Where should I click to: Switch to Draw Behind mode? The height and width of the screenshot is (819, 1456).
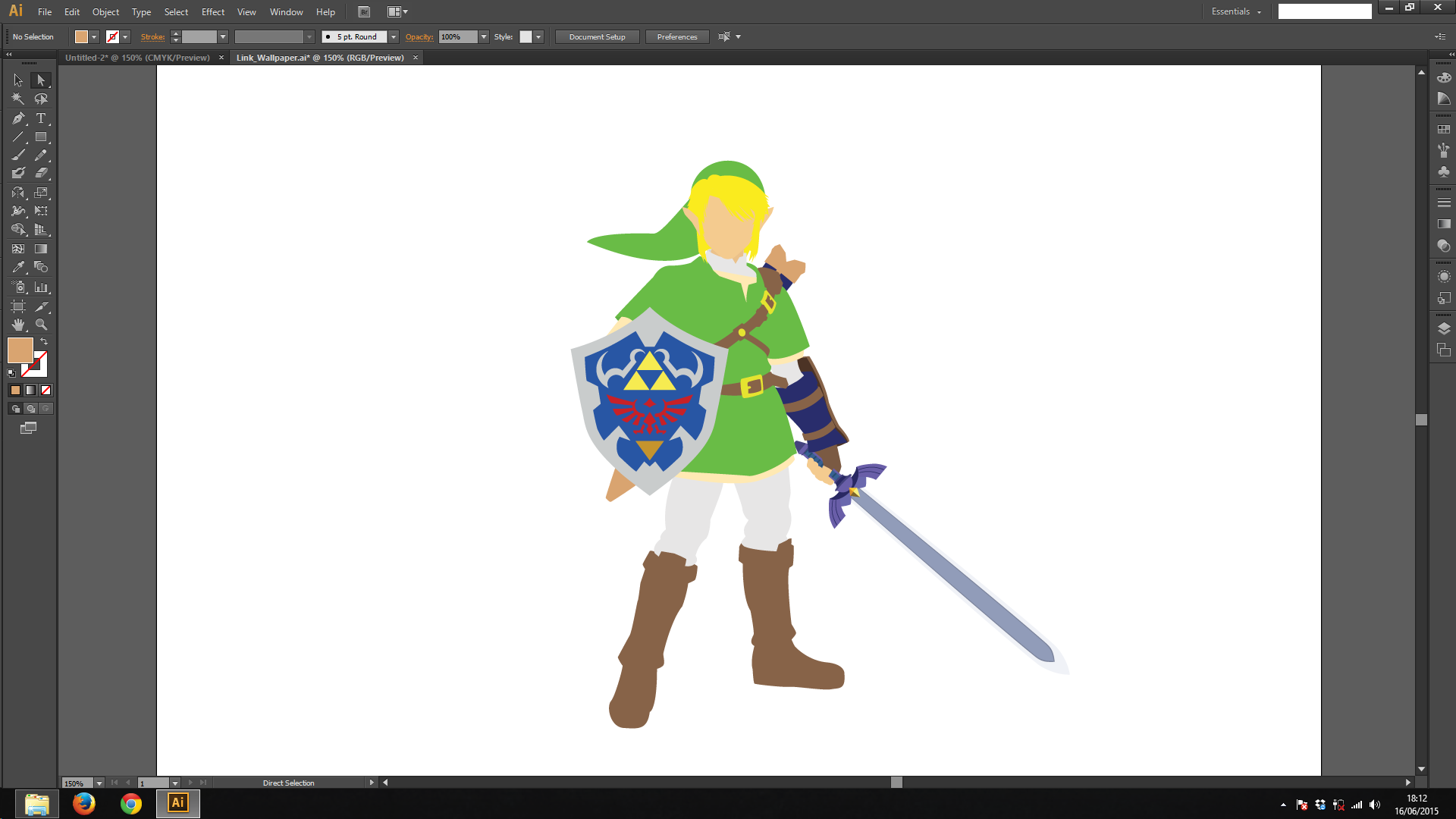[30, 409]
